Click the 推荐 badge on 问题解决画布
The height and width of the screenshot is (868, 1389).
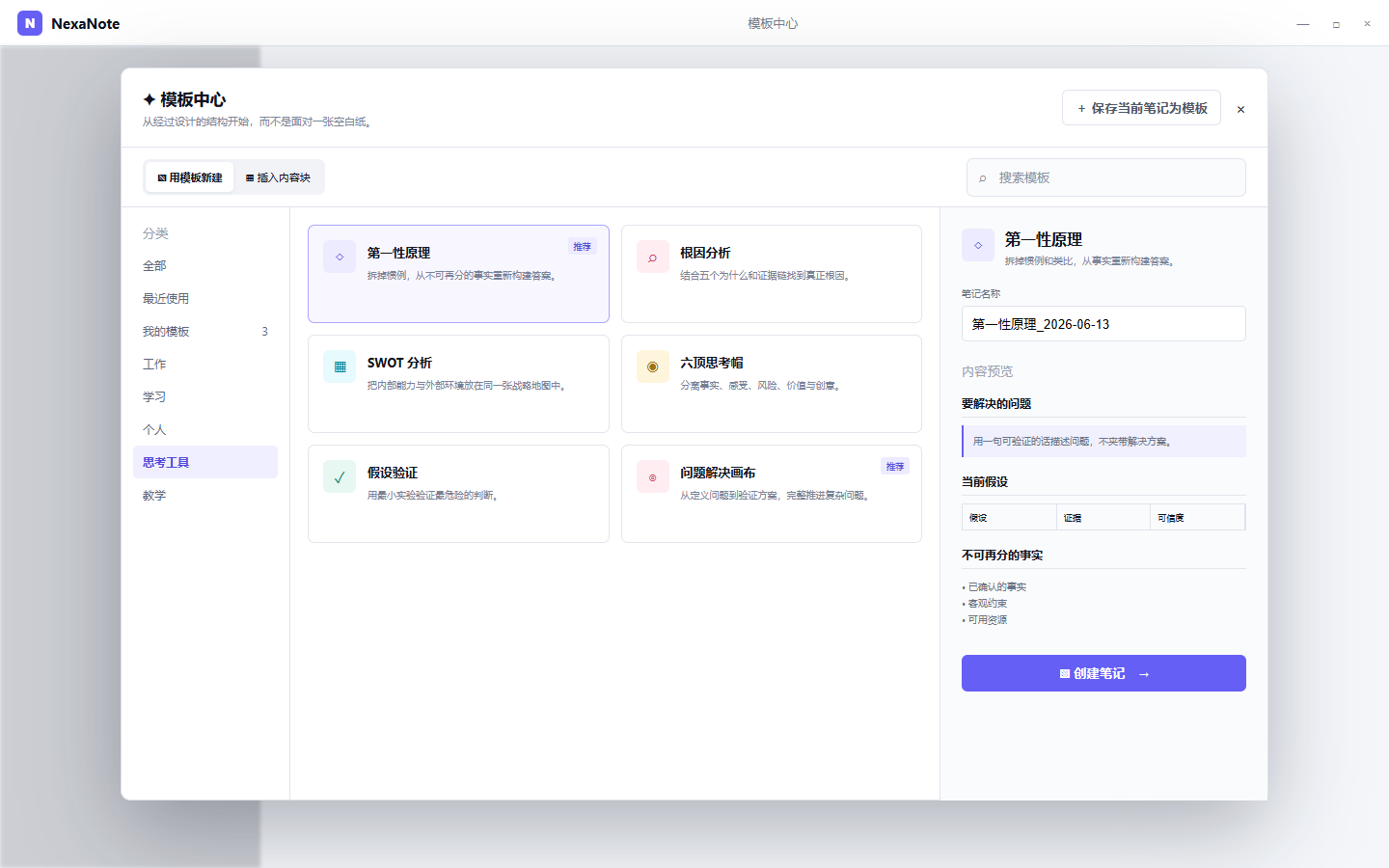click(x=895, y=467)
